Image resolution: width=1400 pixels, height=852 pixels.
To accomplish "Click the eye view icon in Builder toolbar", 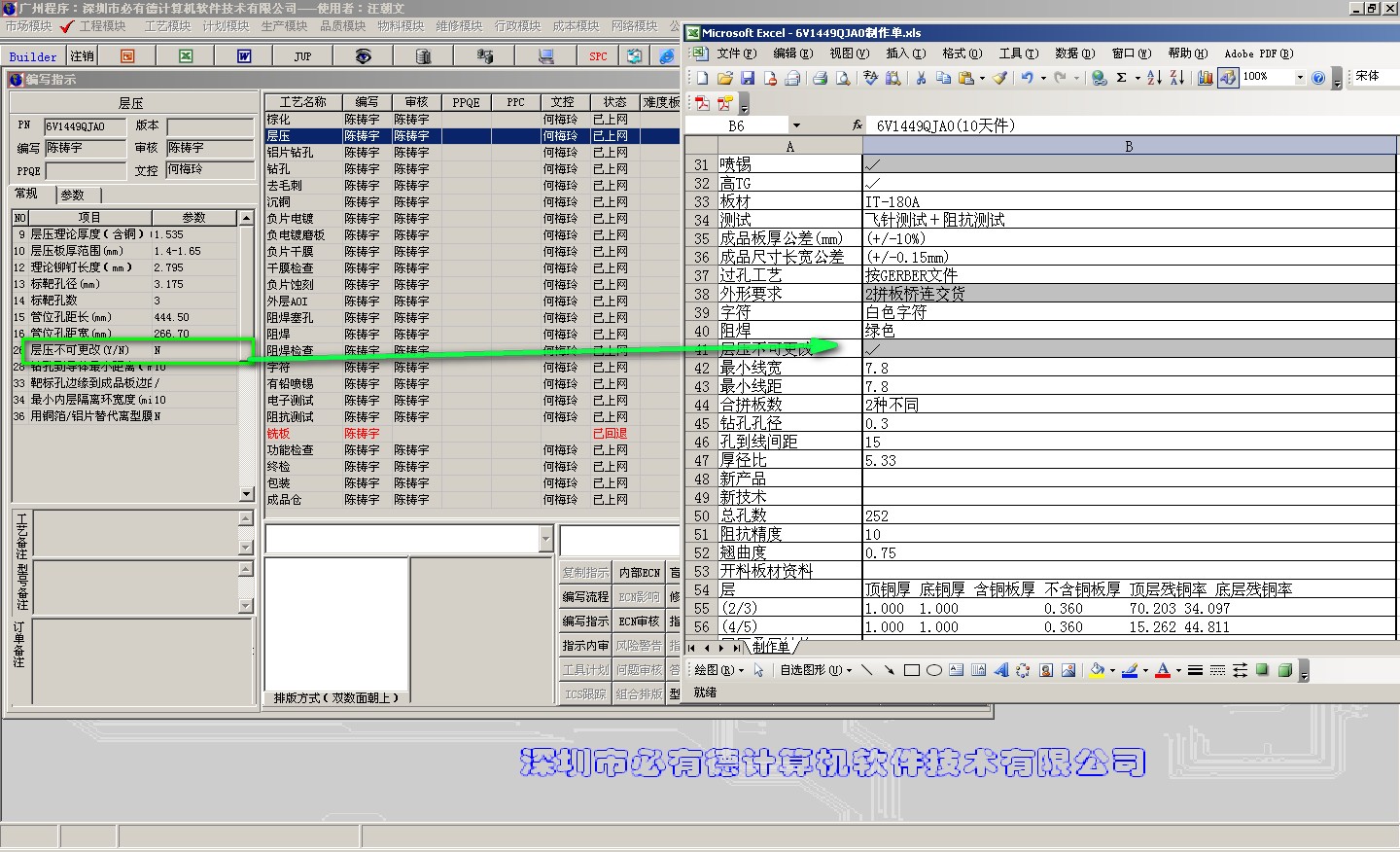I will 363,56.
